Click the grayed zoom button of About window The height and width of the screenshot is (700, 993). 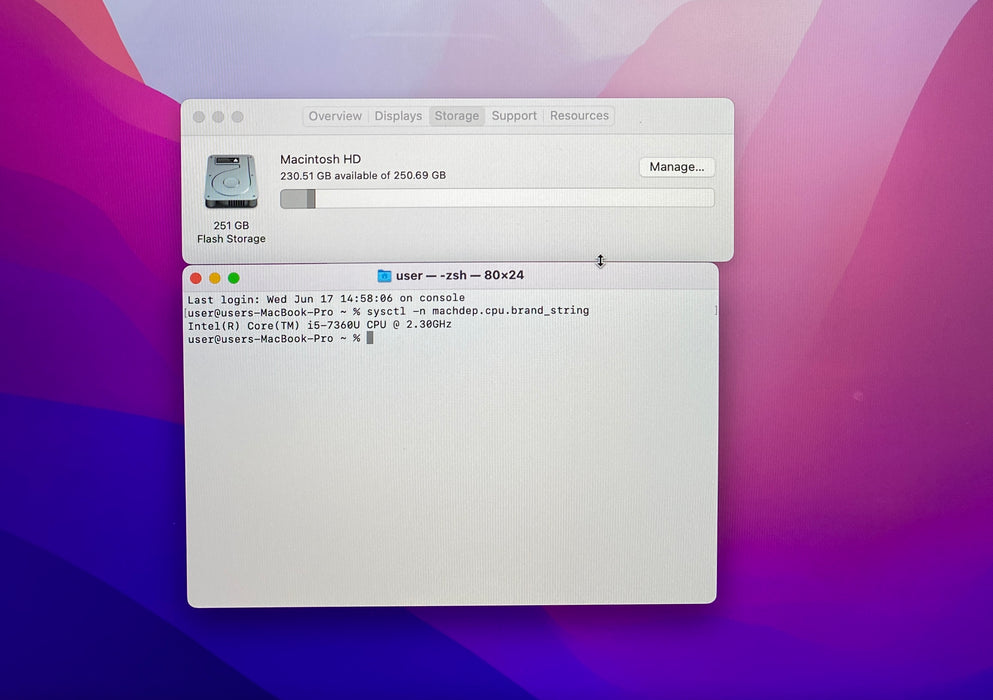(x=237, y=117)
